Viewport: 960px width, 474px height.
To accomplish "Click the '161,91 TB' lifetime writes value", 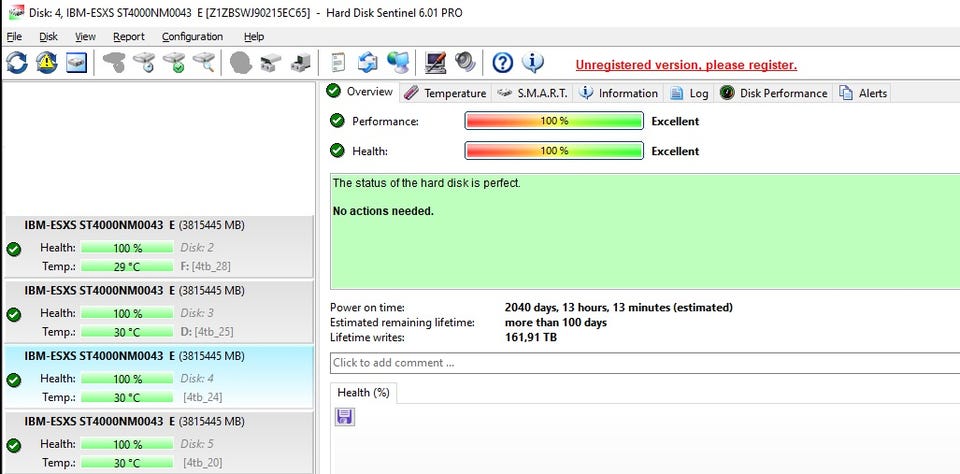I will click(531, 337).
